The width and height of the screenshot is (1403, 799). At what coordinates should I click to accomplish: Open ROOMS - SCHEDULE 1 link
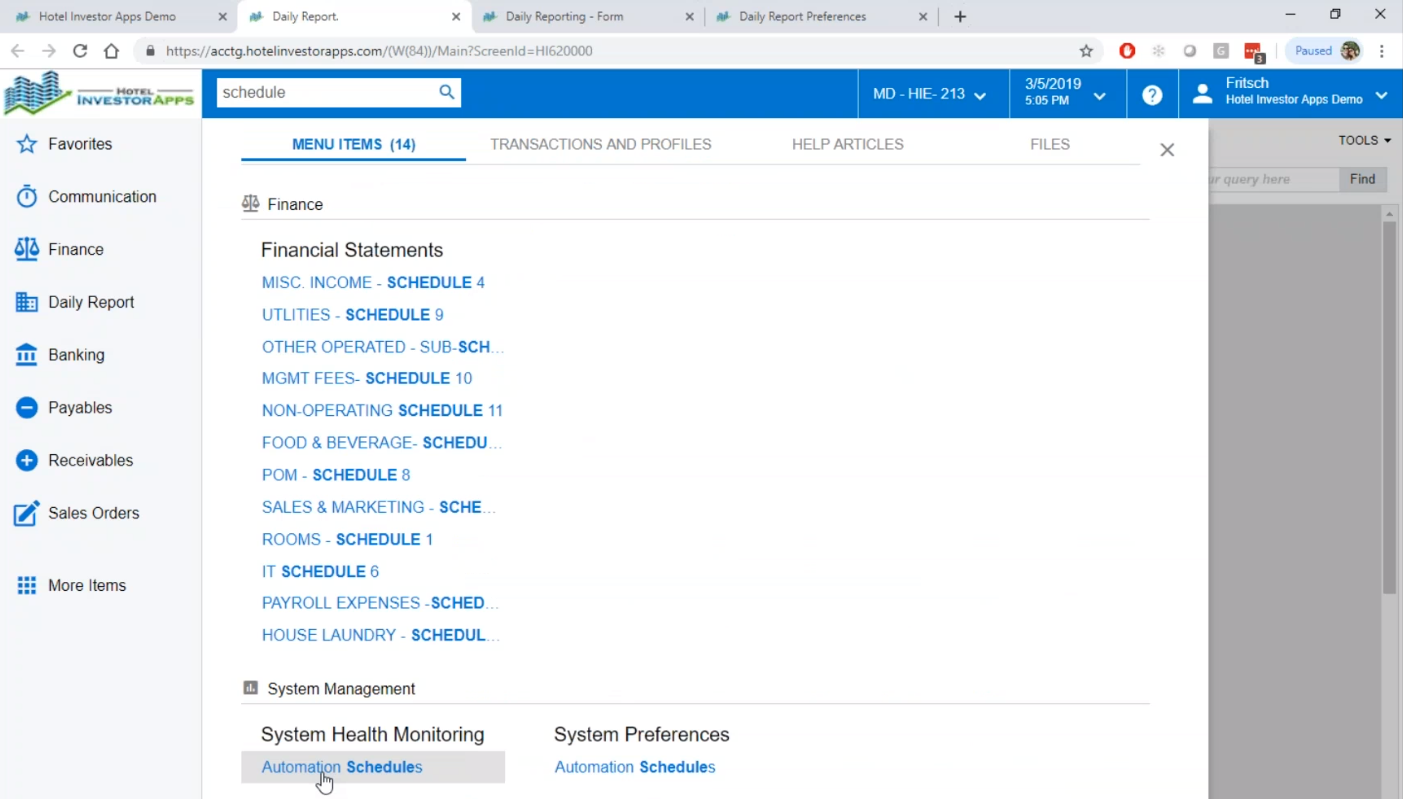pyautogui.click(x=348, y=539)
